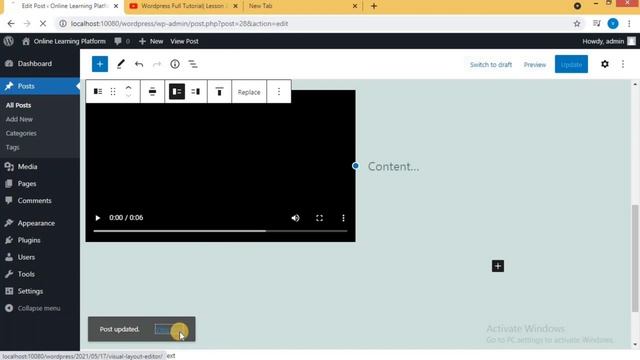Viewport: 640px width, 360px height.
Task: Click Add New post link
Action: pos(19,119)
